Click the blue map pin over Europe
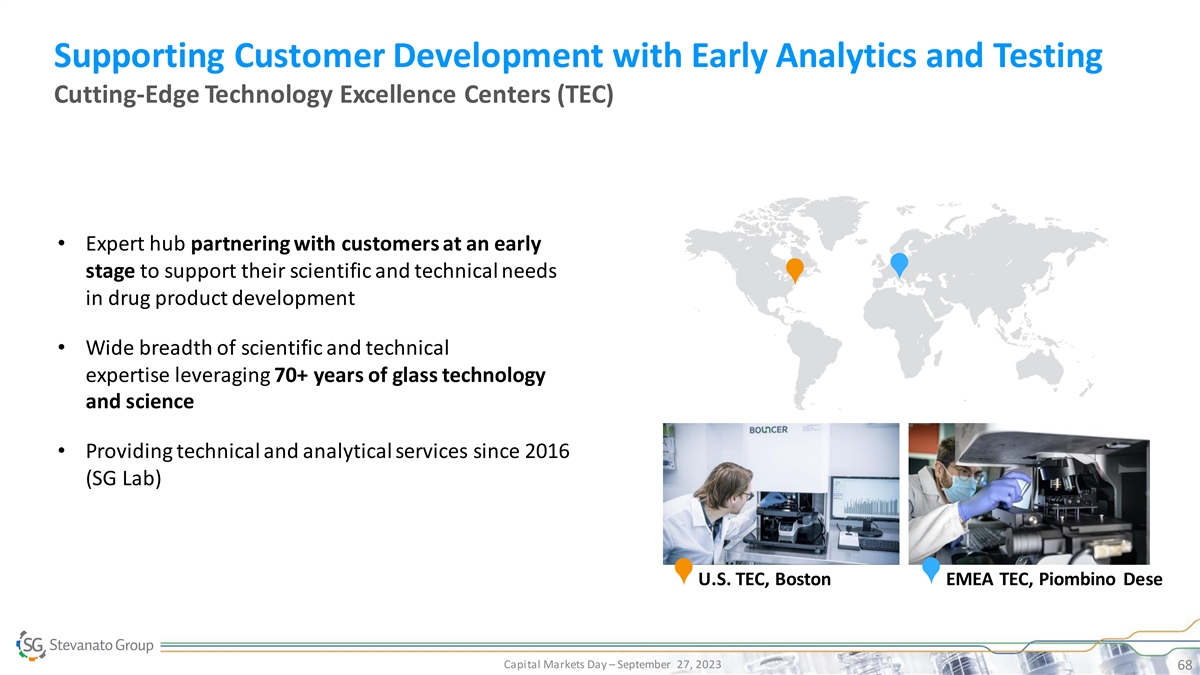The image size is (1200, 675). [899, 263]
